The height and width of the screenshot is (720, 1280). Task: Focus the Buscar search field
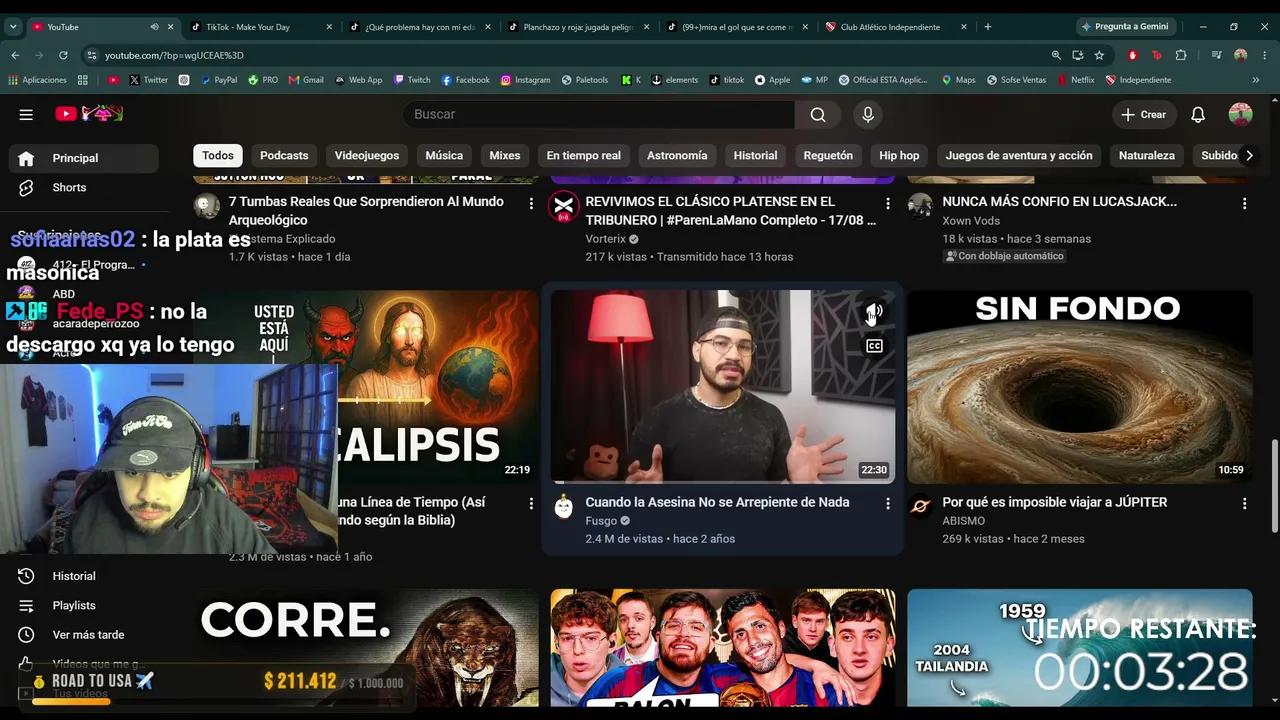(x=598, y=114)
